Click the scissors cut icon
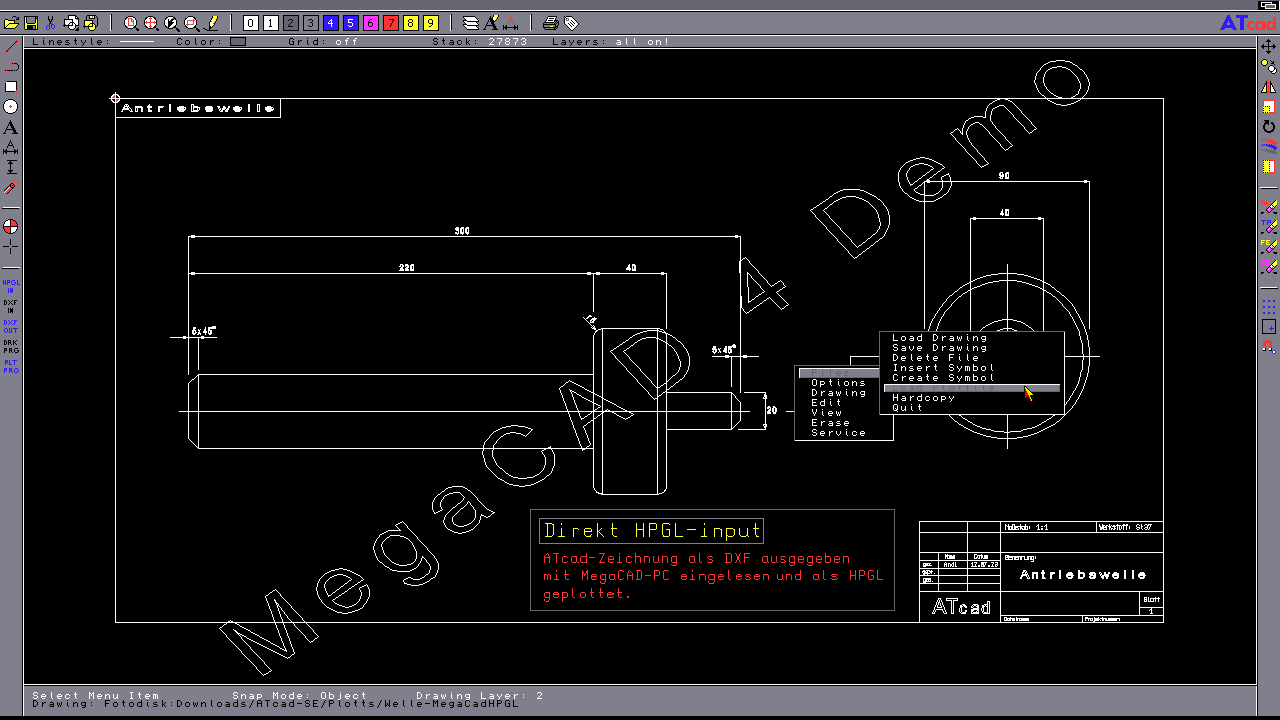Screen dimensions: 1280x720 coord(51,23)
